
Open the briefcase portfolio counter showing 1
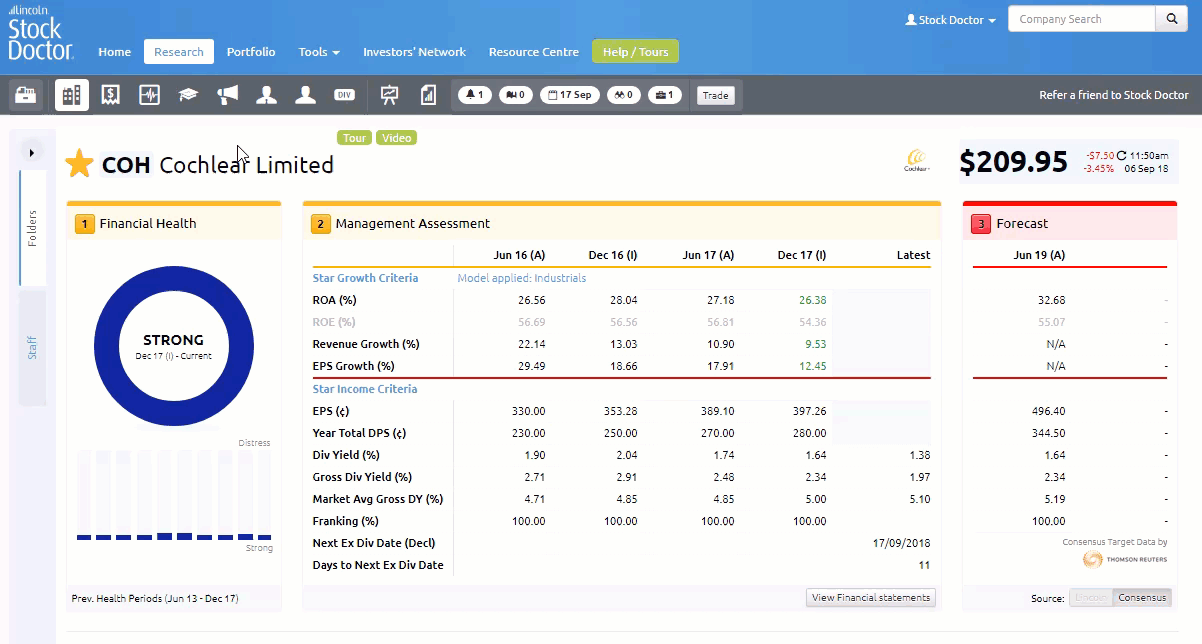coord(665,96)
